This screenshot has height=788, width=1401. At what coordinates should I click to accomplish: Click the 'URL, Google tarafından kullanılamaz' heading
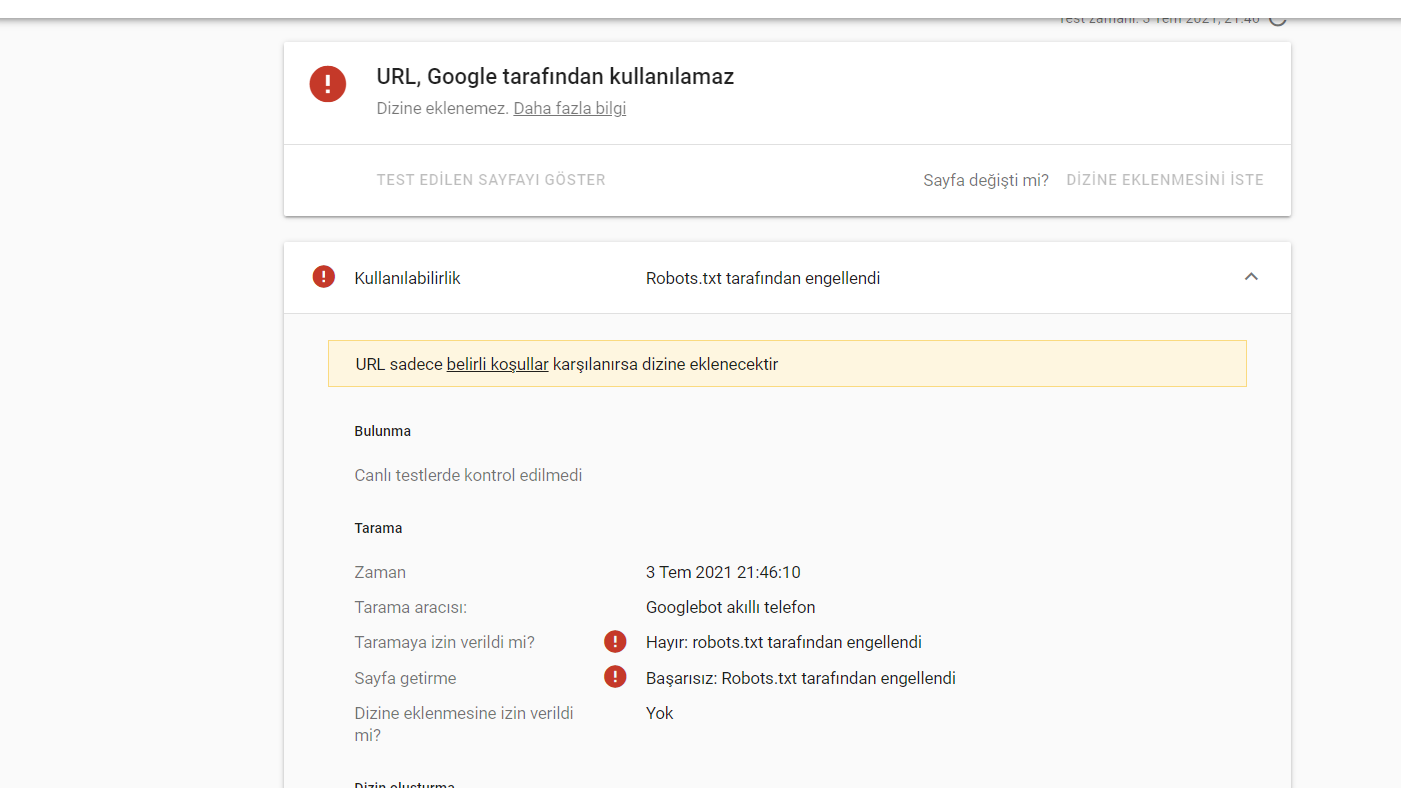(555, 77)
